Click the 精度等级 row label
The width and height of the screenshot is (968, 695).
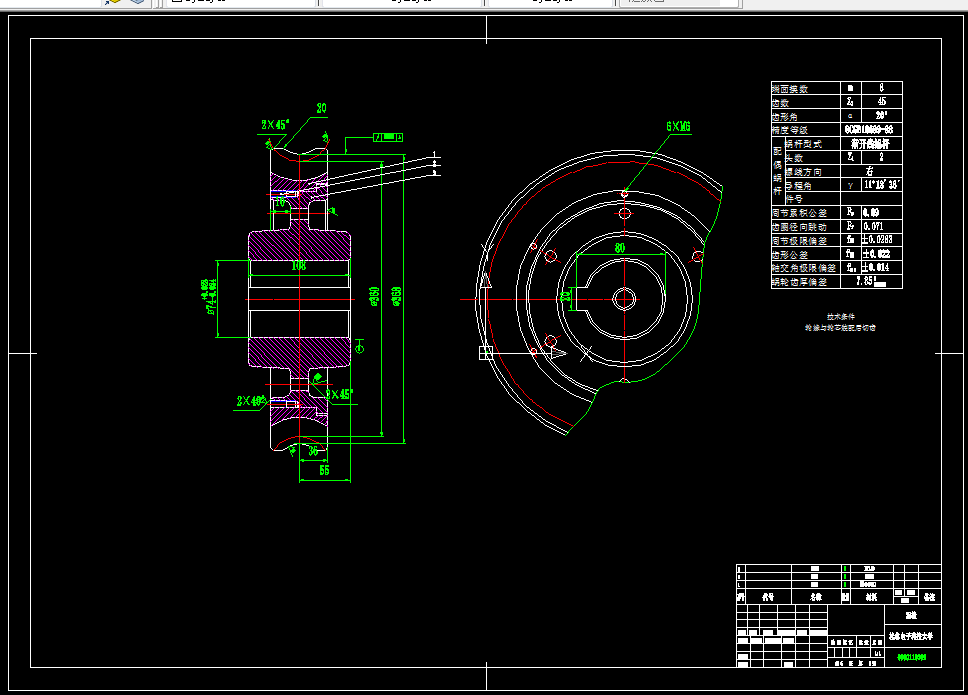point(790,130)
